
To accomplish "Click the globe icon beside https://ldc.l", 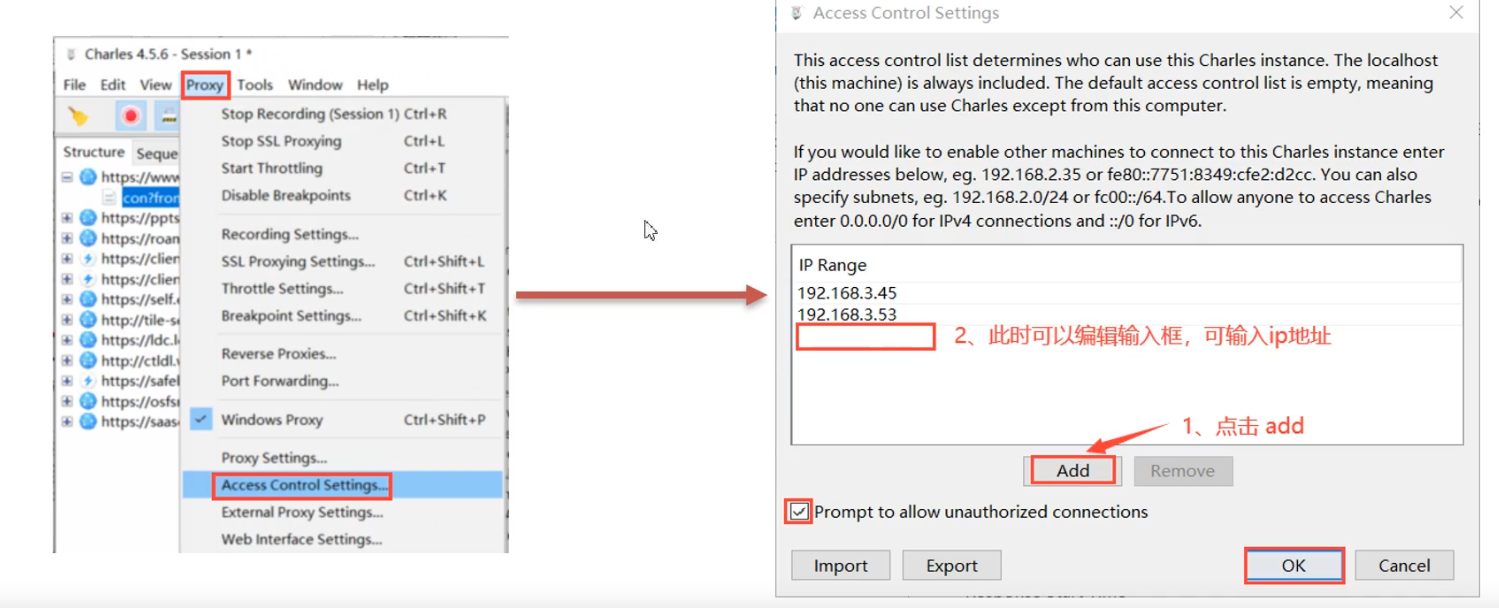I will pyautogui.click(x=88, y=340).
